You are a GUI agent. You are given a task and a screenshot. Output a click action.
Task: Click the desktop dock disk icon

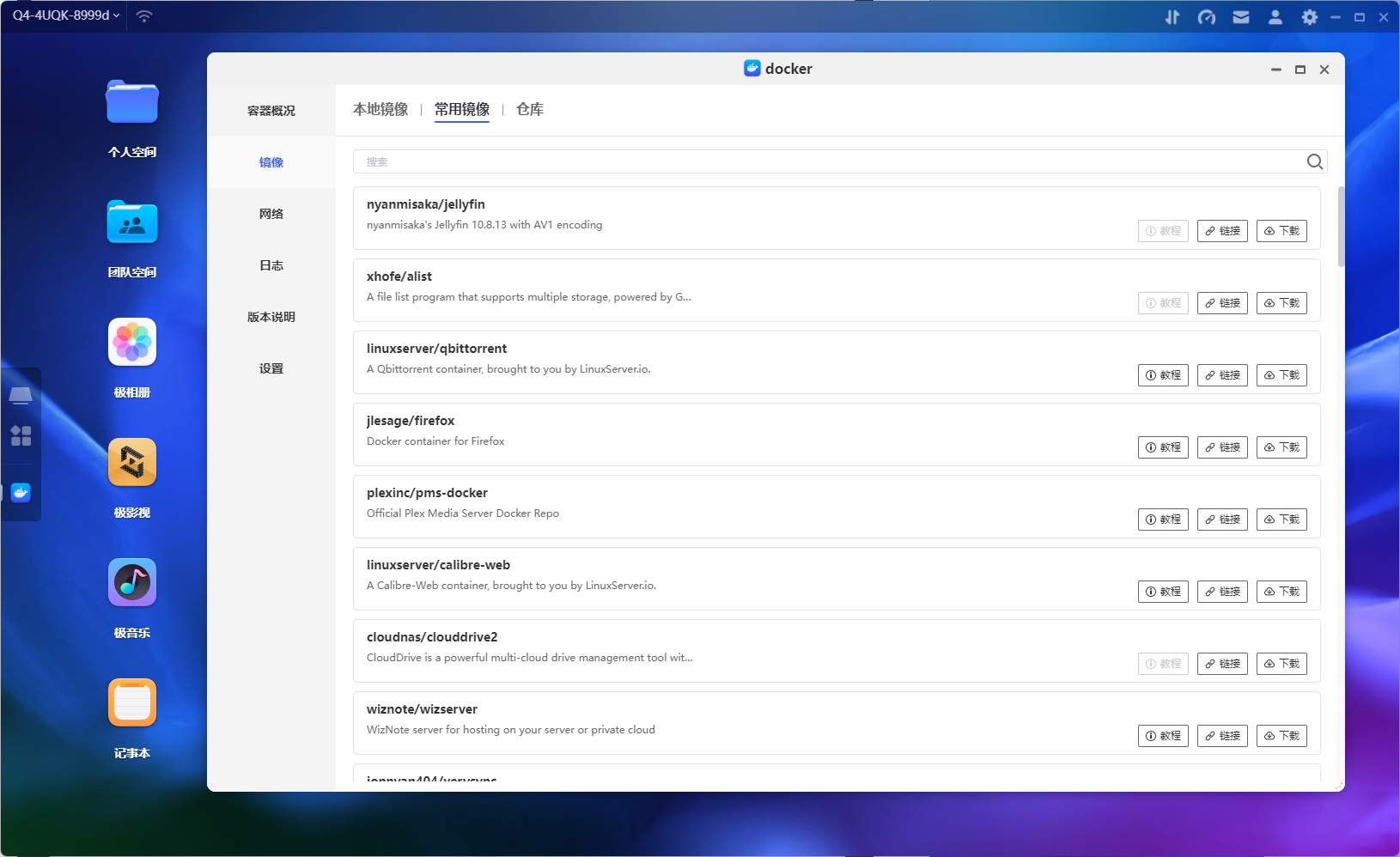pyautogui.click(x=21, y=395)
